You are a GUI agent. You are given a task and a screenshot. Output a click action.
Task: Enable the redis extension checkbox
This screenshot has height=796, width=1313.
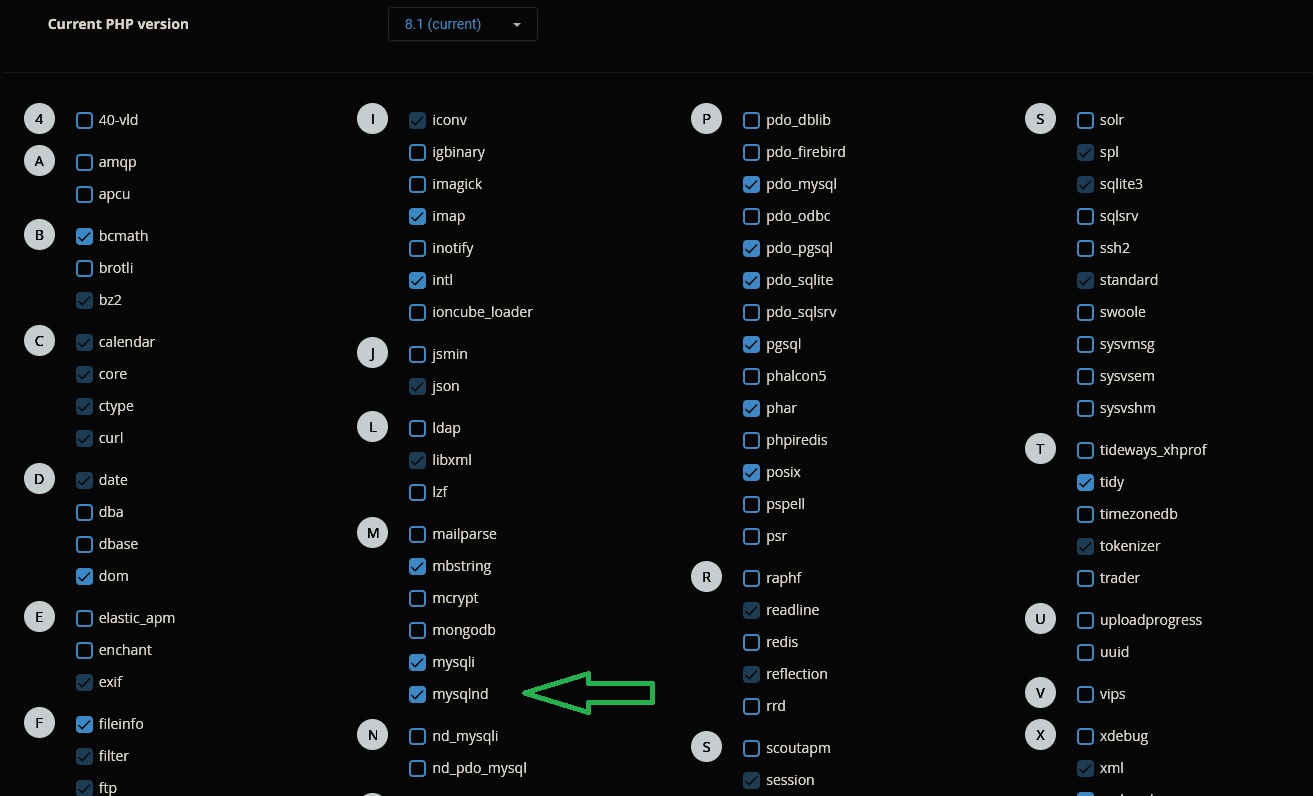coord(752,642)
